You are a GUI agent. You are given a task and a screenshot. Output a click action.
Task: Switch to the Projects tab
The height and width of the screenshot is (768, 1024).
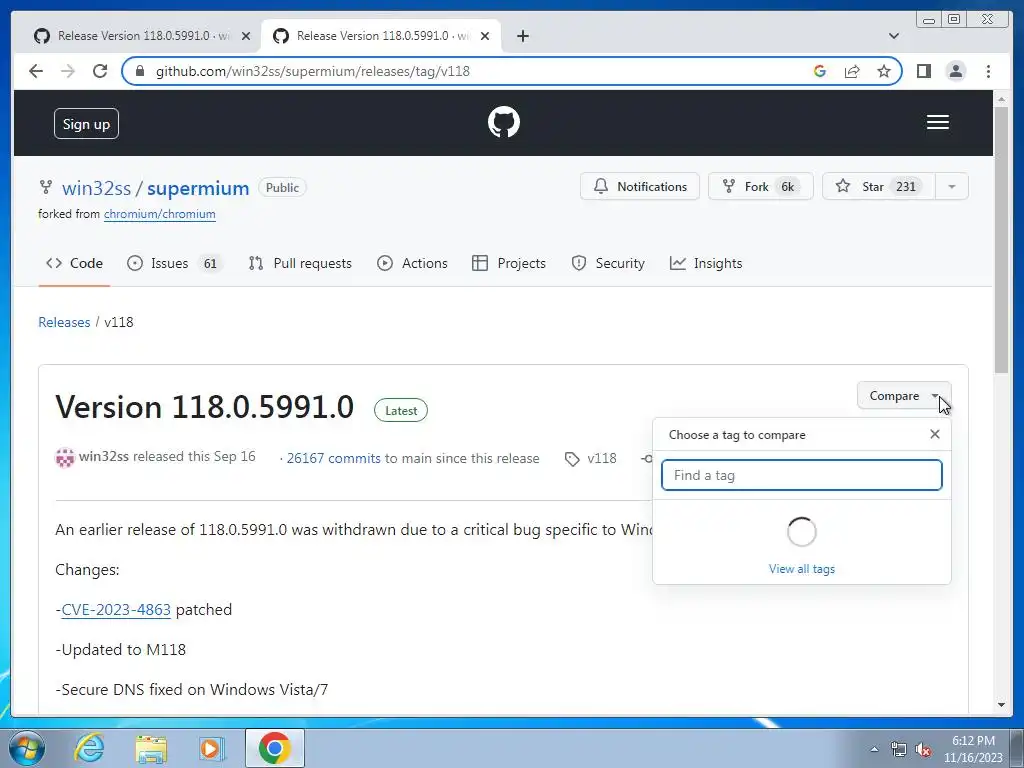tap(509, 263)
